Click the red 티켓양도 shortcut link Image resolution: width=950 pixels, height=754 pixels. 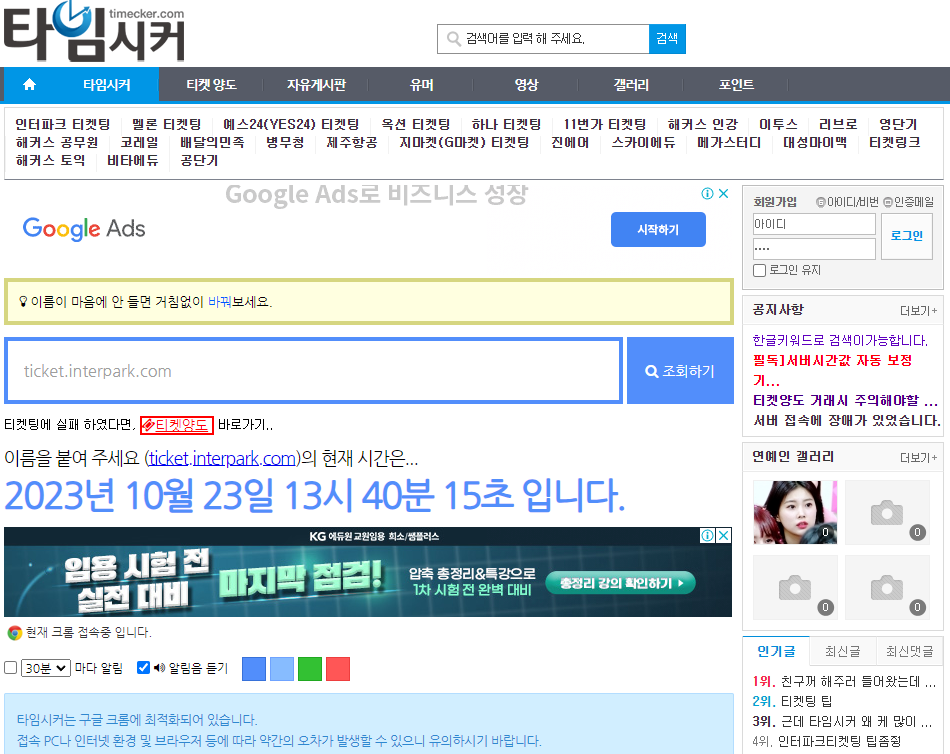177,425
